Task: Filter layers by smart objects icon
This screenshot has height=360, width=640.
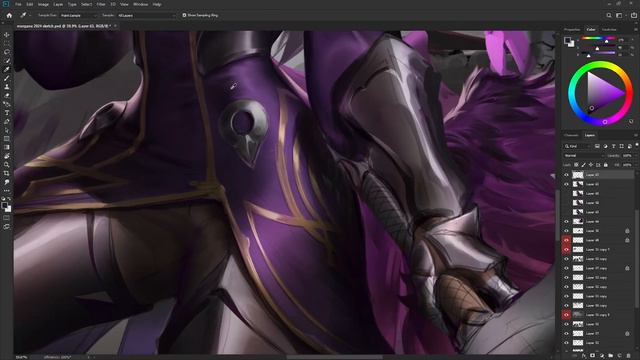Action: tap(629, 146)
